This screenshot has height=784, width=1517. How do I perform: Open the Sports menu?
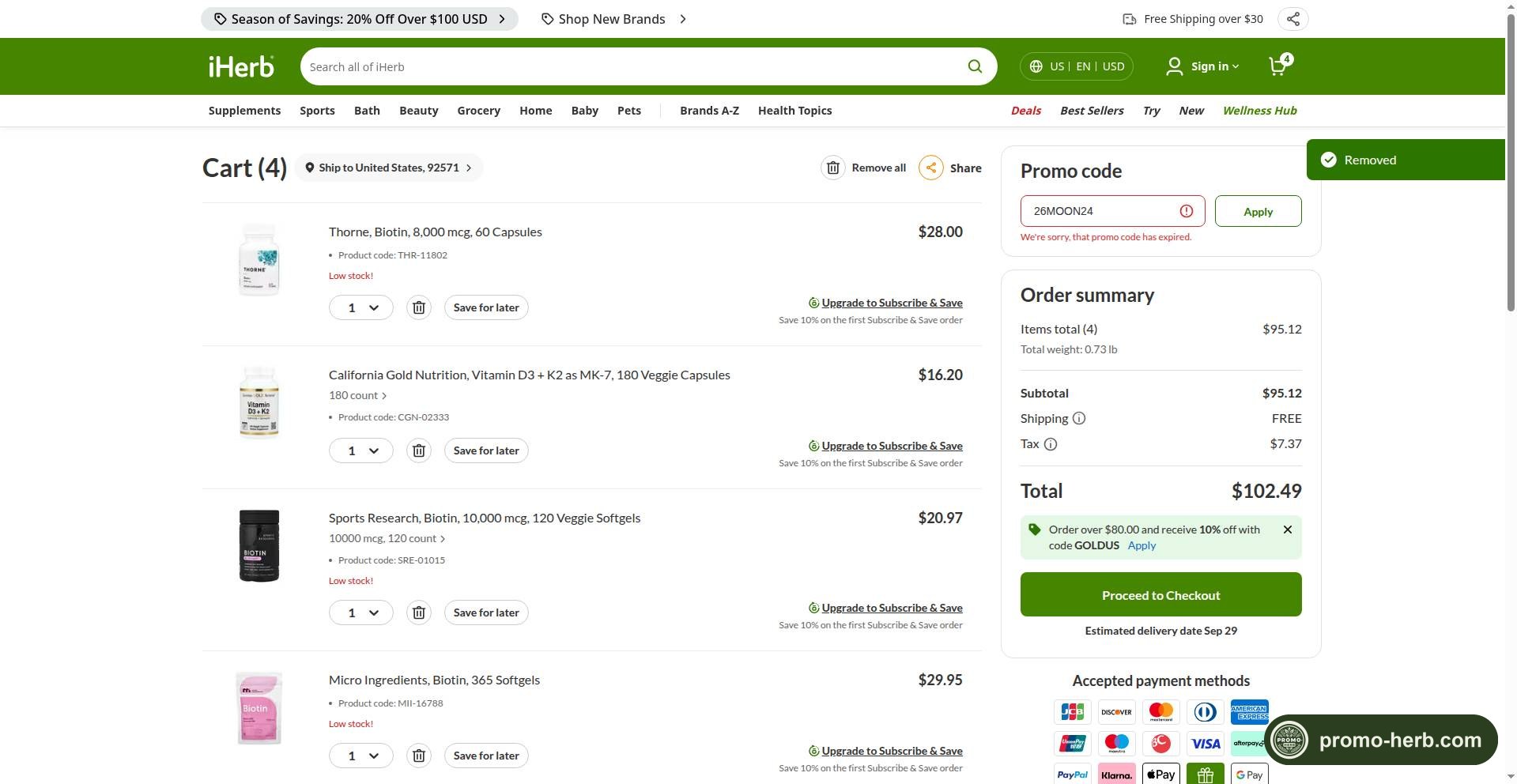pyautogui.click(x=317, y=111)
